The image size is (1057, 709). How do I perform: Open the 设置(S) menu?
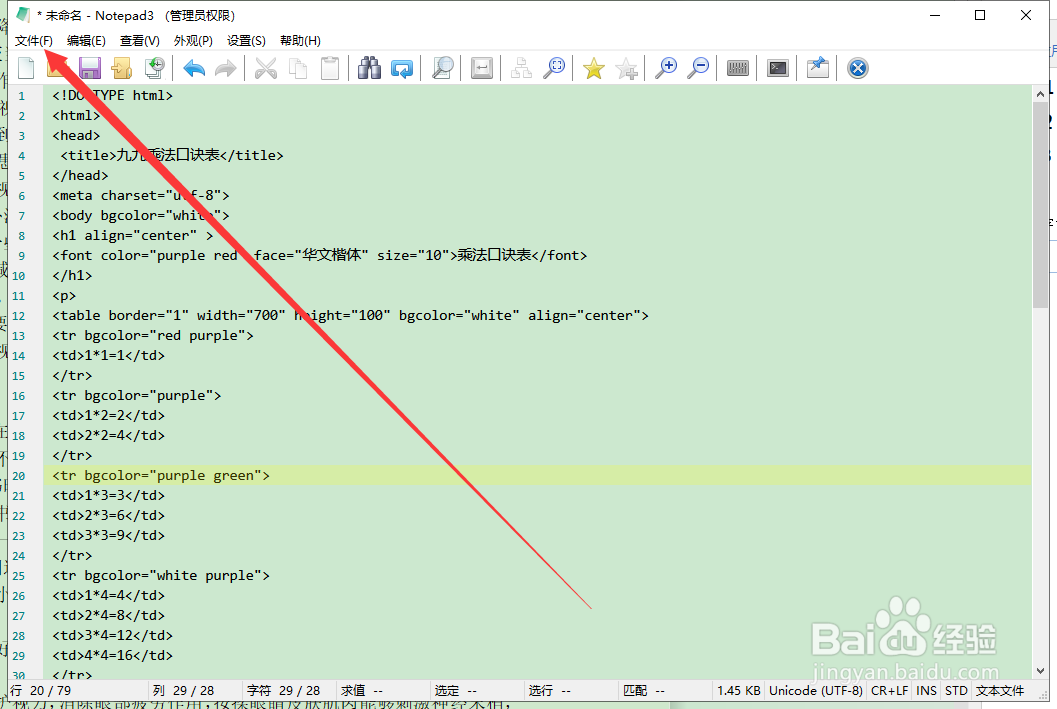coord(246,40)
